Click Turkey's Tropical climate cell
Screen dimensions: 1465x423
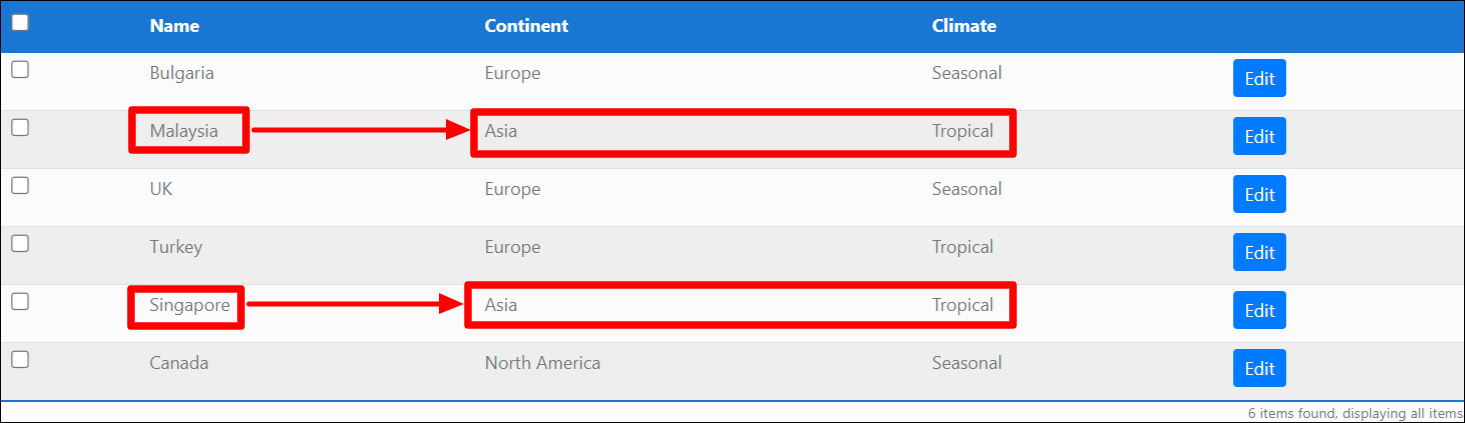tap(963, 247)
